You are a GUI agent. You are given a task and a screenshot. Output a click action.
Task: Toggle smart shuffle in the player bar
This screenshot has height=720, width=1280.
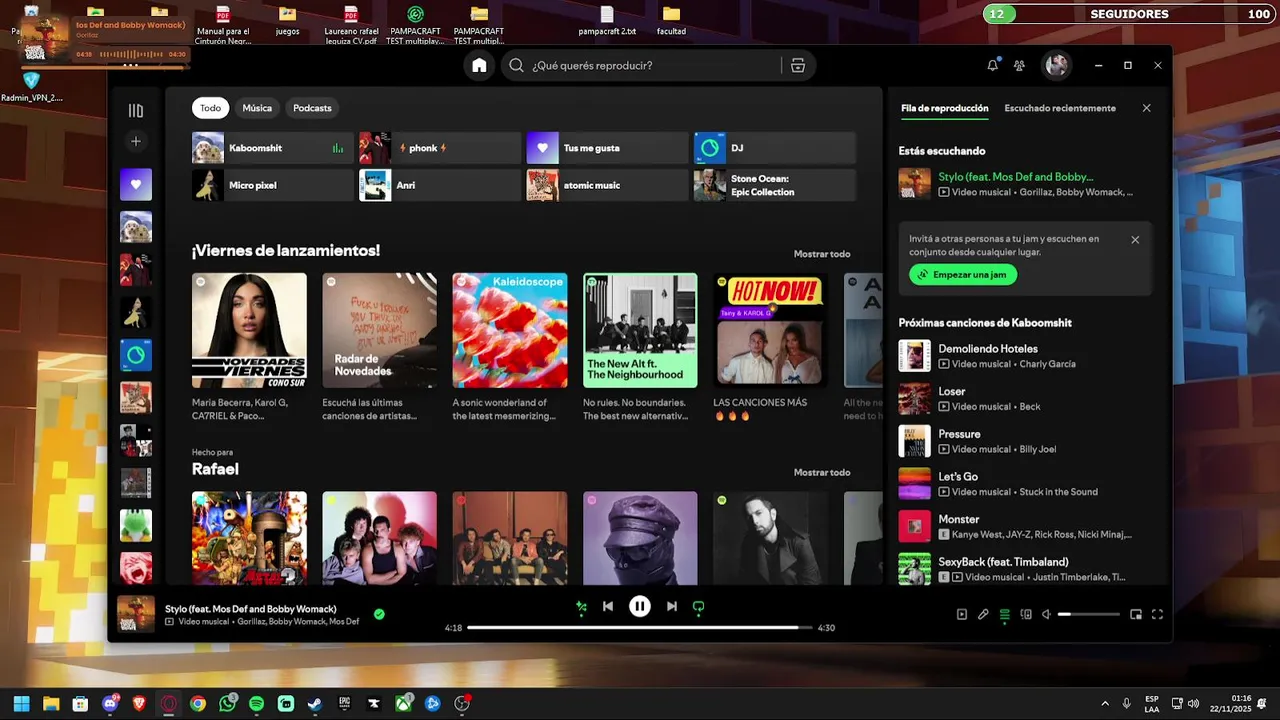pyautogui.click(x=581, y=606)
